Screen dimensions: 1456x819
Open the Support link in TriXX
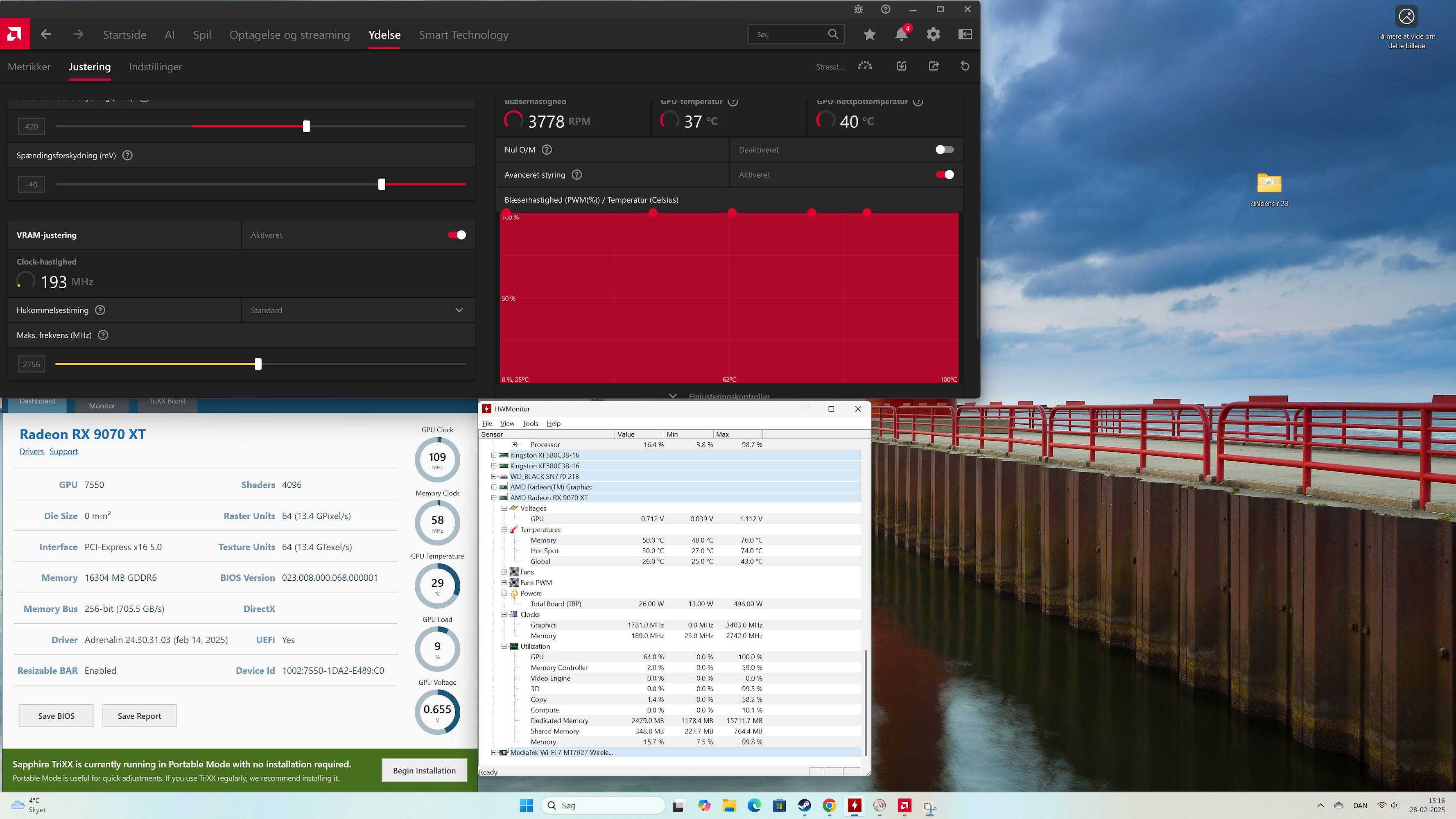click(63, 452)
